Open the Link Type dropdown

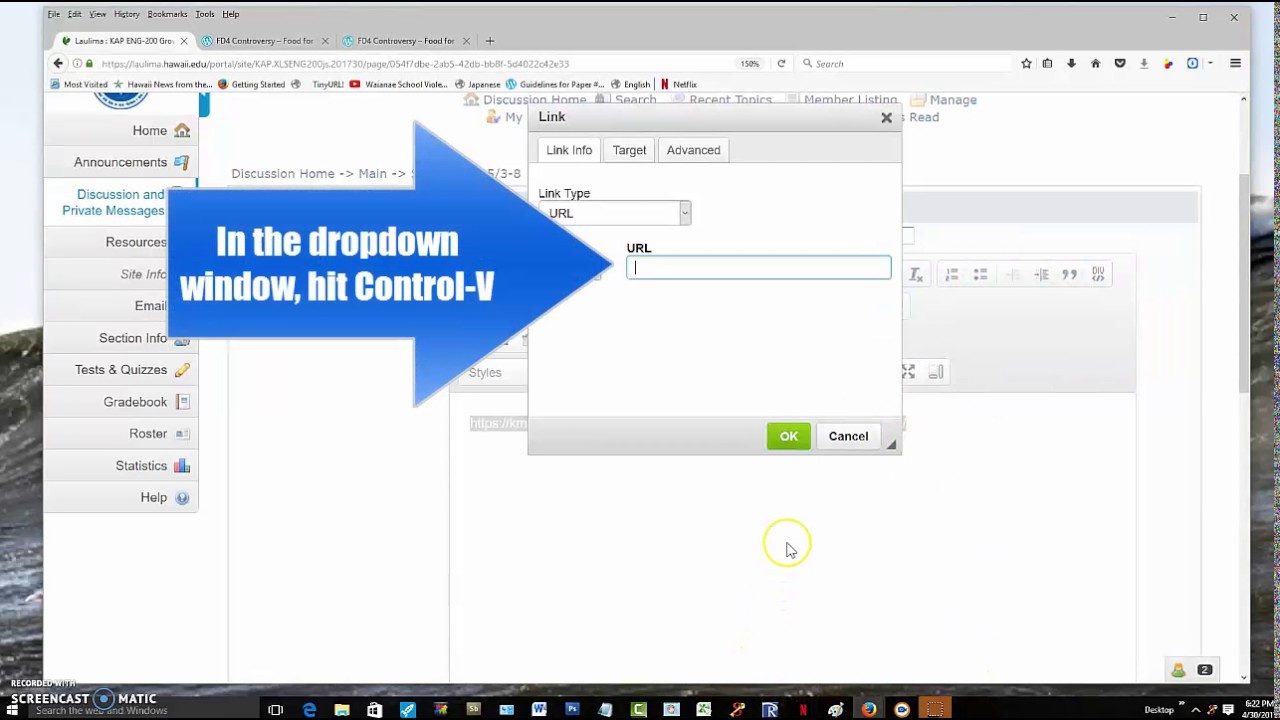click(614, 213)
